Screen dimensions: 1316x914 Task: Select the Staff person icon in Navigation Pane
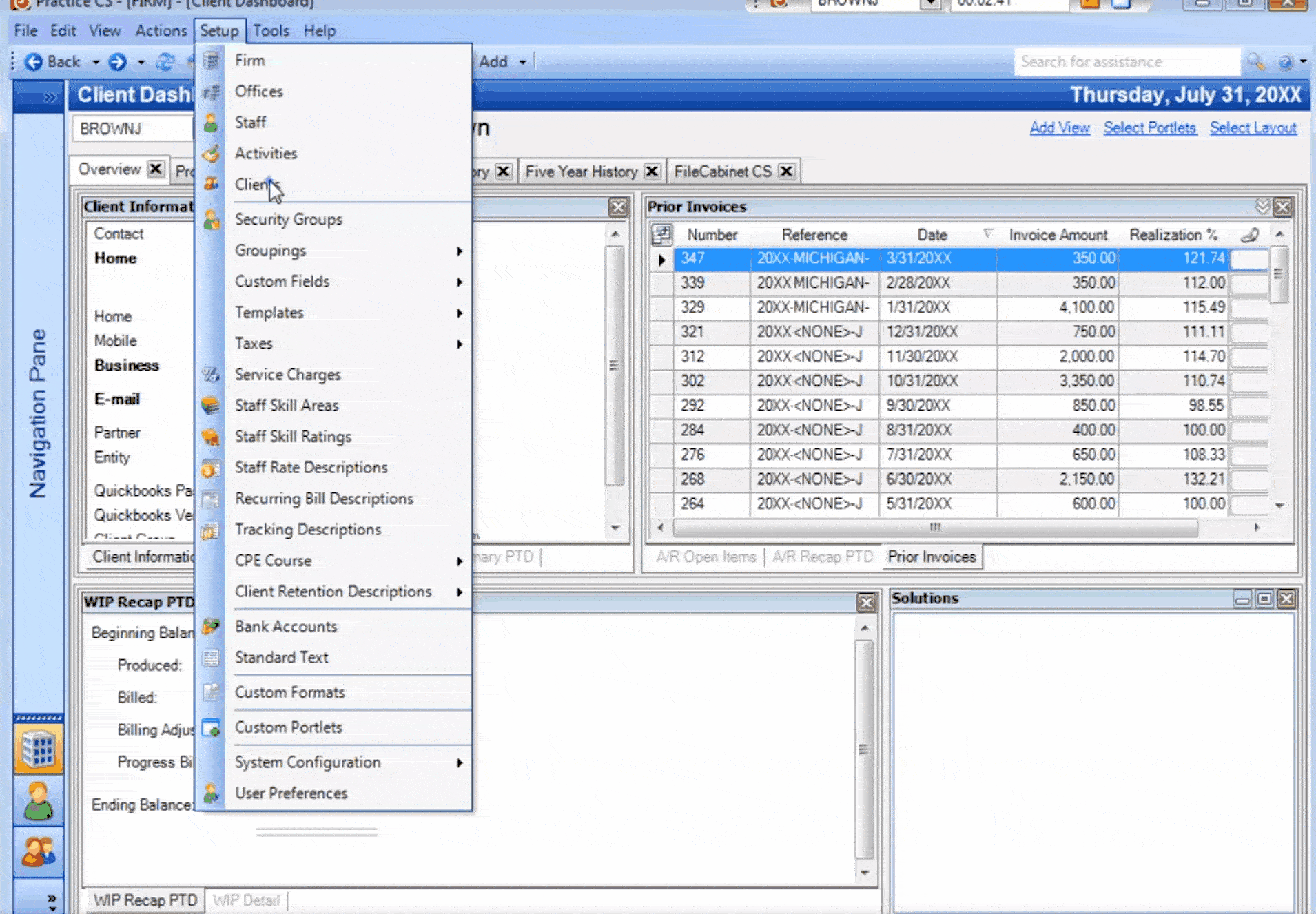pyautogui.click(x=39, y=801)
